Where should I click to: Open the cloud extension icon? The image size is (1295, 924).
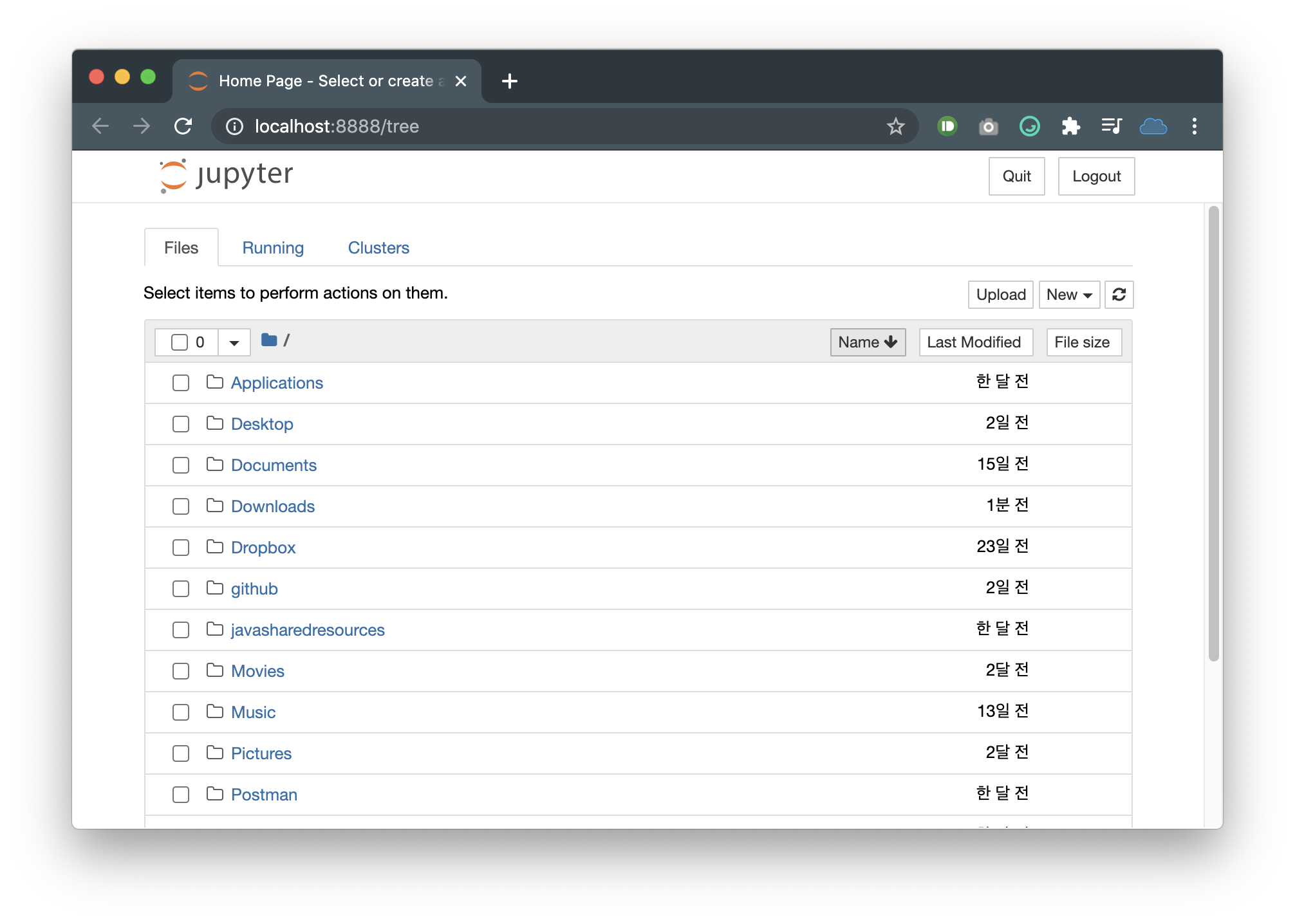tap(1153, 126)
